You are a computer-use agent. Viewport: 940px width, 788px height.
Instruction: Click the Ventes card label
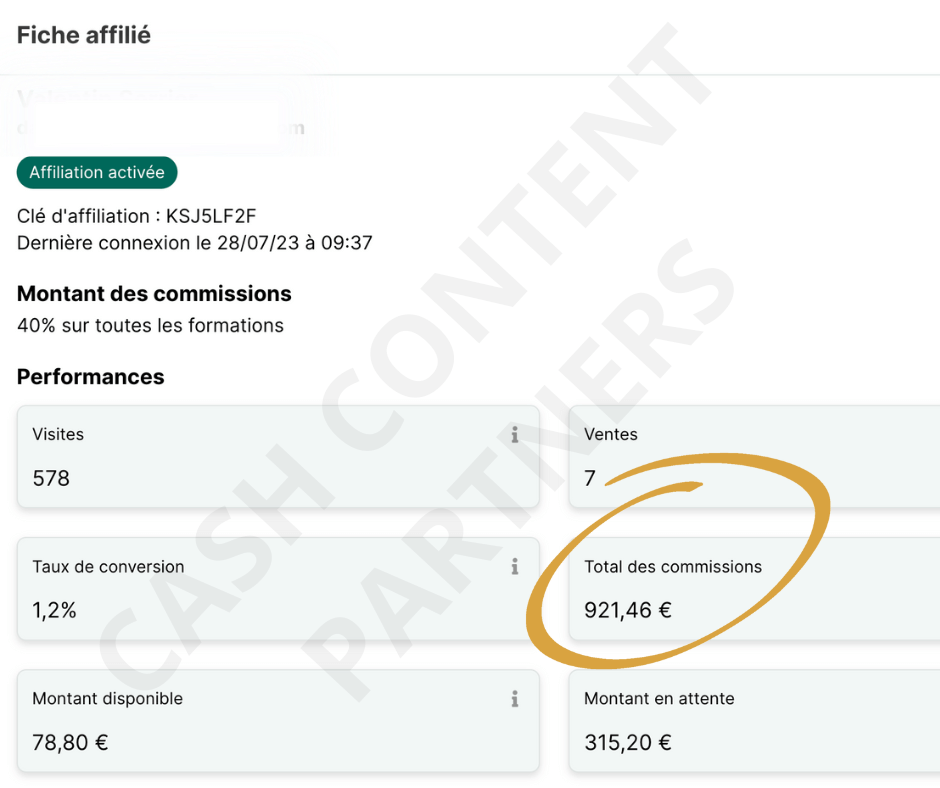(x=611, y=435)
